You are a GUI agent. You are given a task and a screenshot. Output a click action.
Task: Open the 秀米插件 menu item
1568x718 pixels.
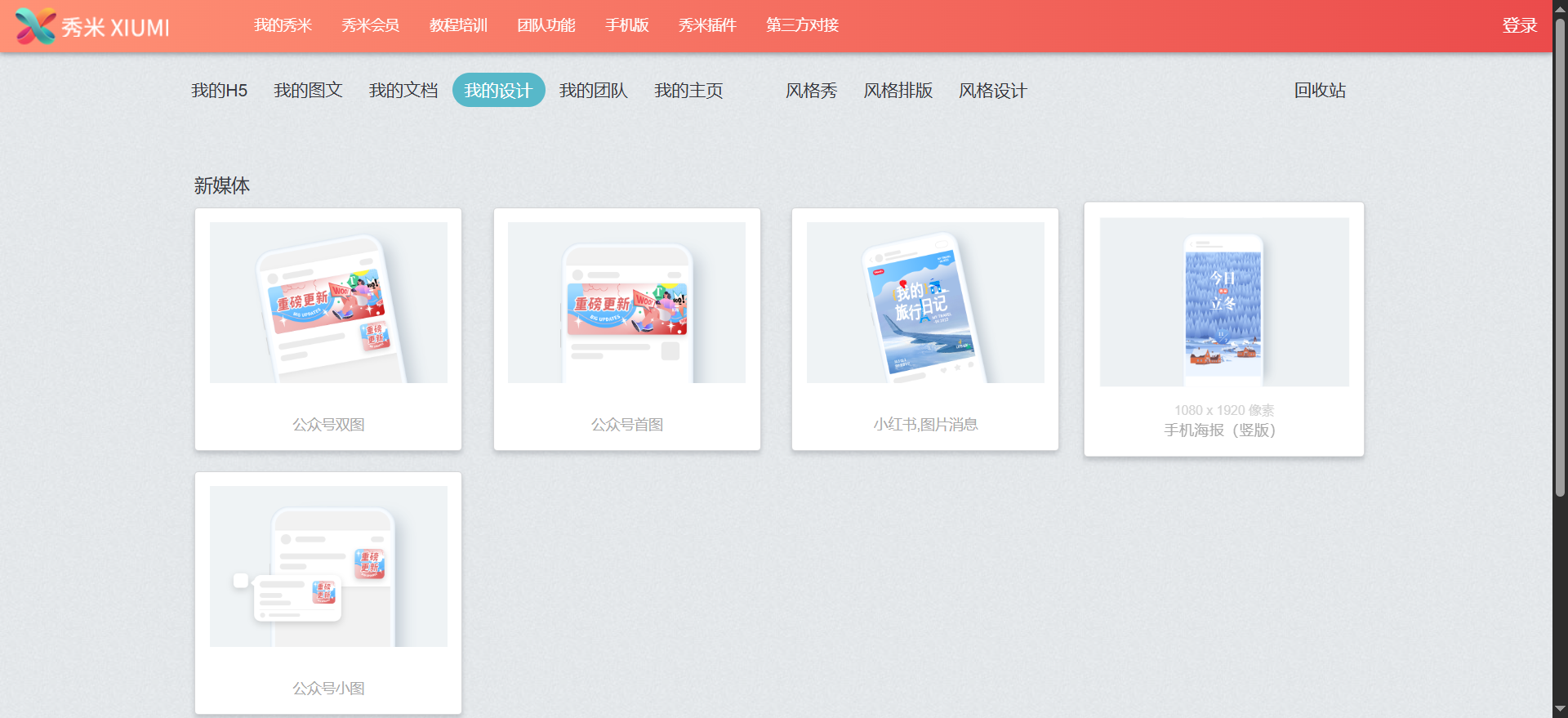click(707, 25)
